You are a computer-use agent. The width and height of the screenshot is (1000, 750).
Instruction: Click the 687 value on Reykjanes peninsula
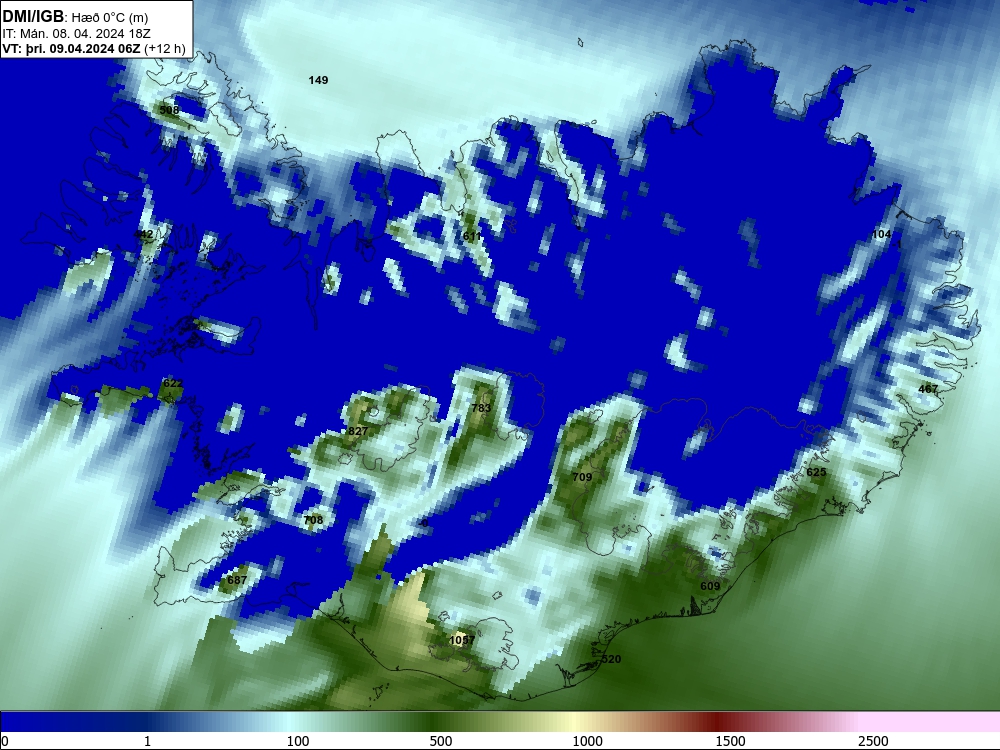coord(237,580)
